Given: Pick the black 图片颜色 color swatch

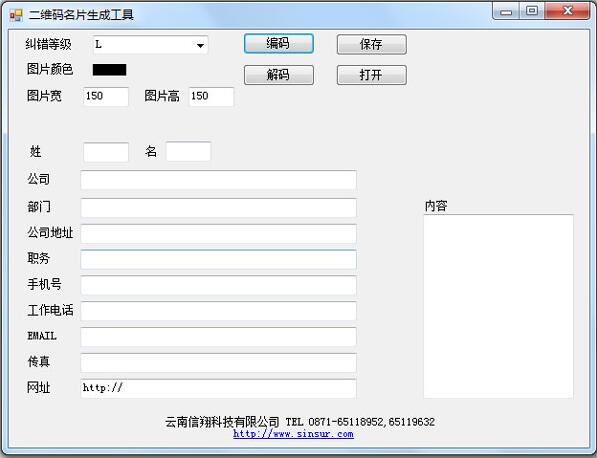Looking at the screenshot, I should coord(110,70).
